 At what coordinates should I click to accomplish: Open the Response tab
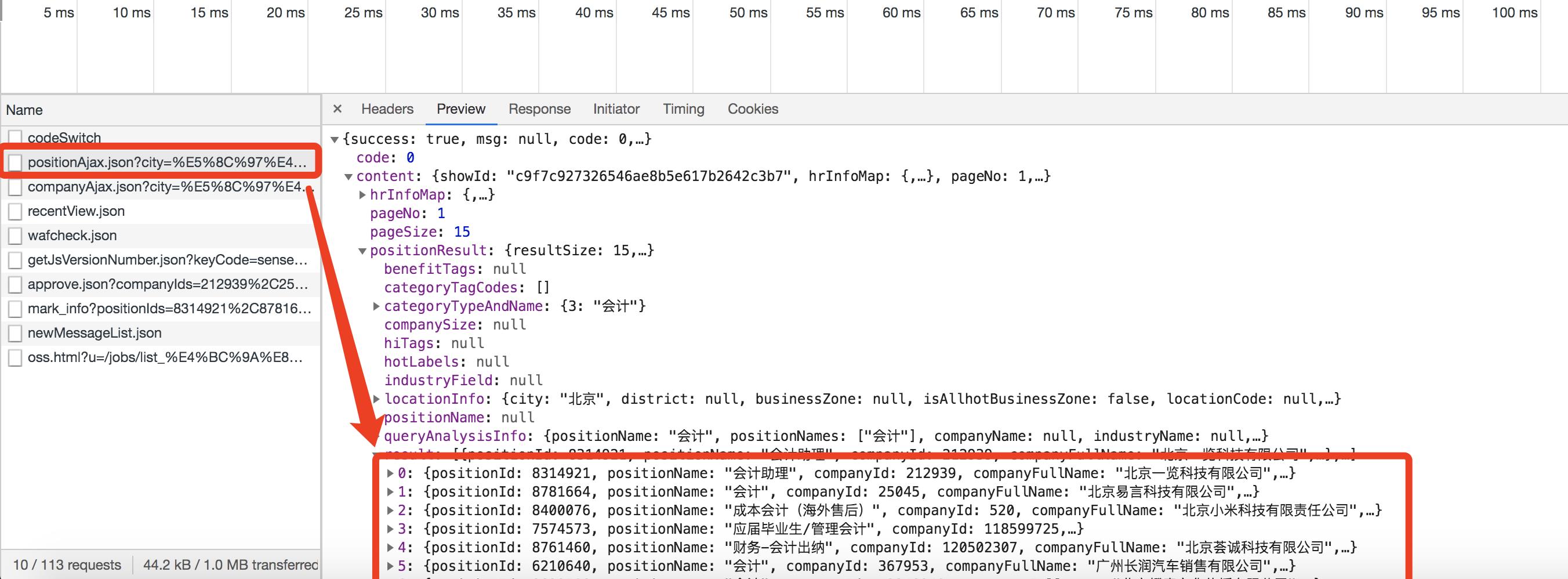point(539,109)
